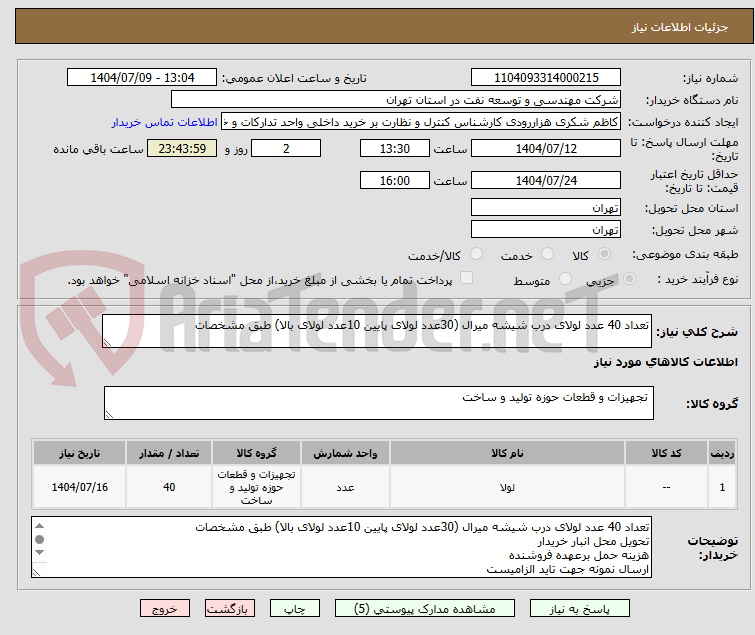Select the کالا/خدمت radio button
This screenshot has height=635, width=755.
click(476, 253)
